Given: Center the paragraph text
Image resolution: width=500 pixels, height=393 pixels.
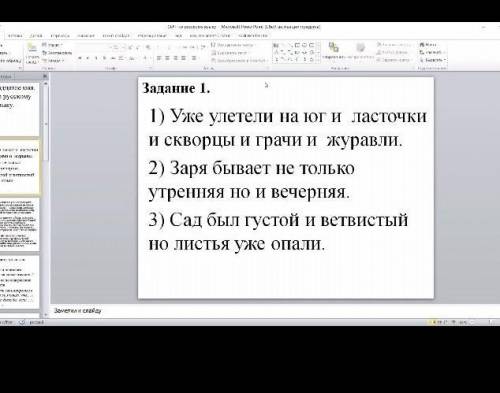Looking at the screenshot, I should pos(168,58).
